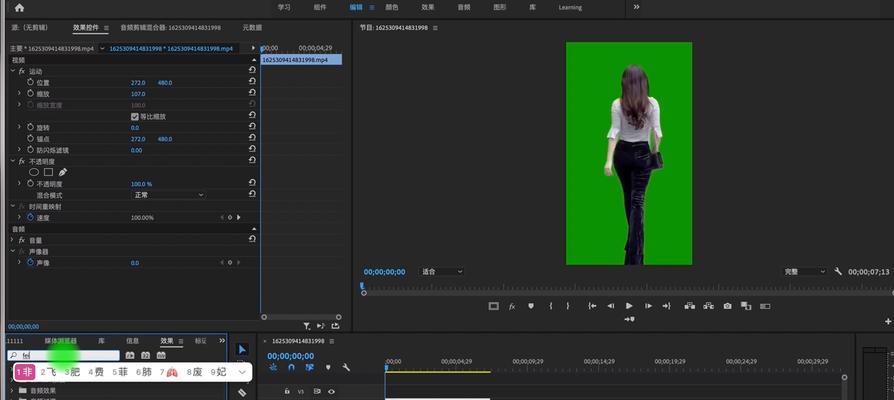Toggle the 运动 fx effect switch
The image size is (894, 400).
point(22,71)
